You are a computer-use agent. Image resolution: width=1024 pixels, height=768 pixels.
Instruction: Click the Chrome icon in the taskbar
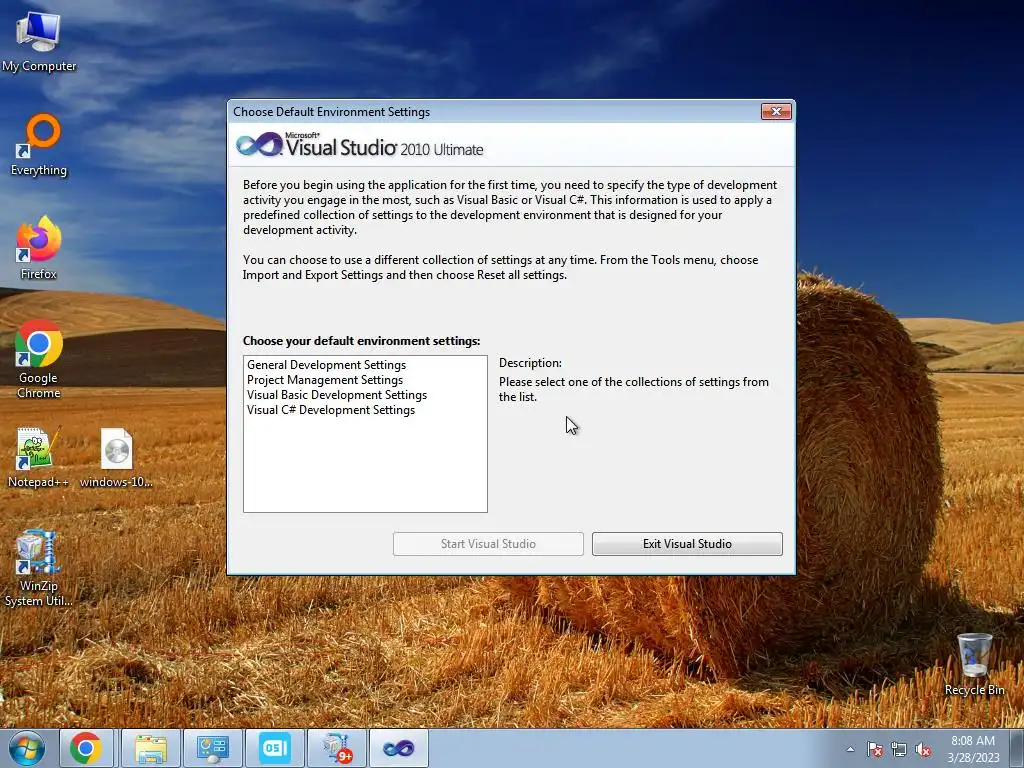point(86,748)
